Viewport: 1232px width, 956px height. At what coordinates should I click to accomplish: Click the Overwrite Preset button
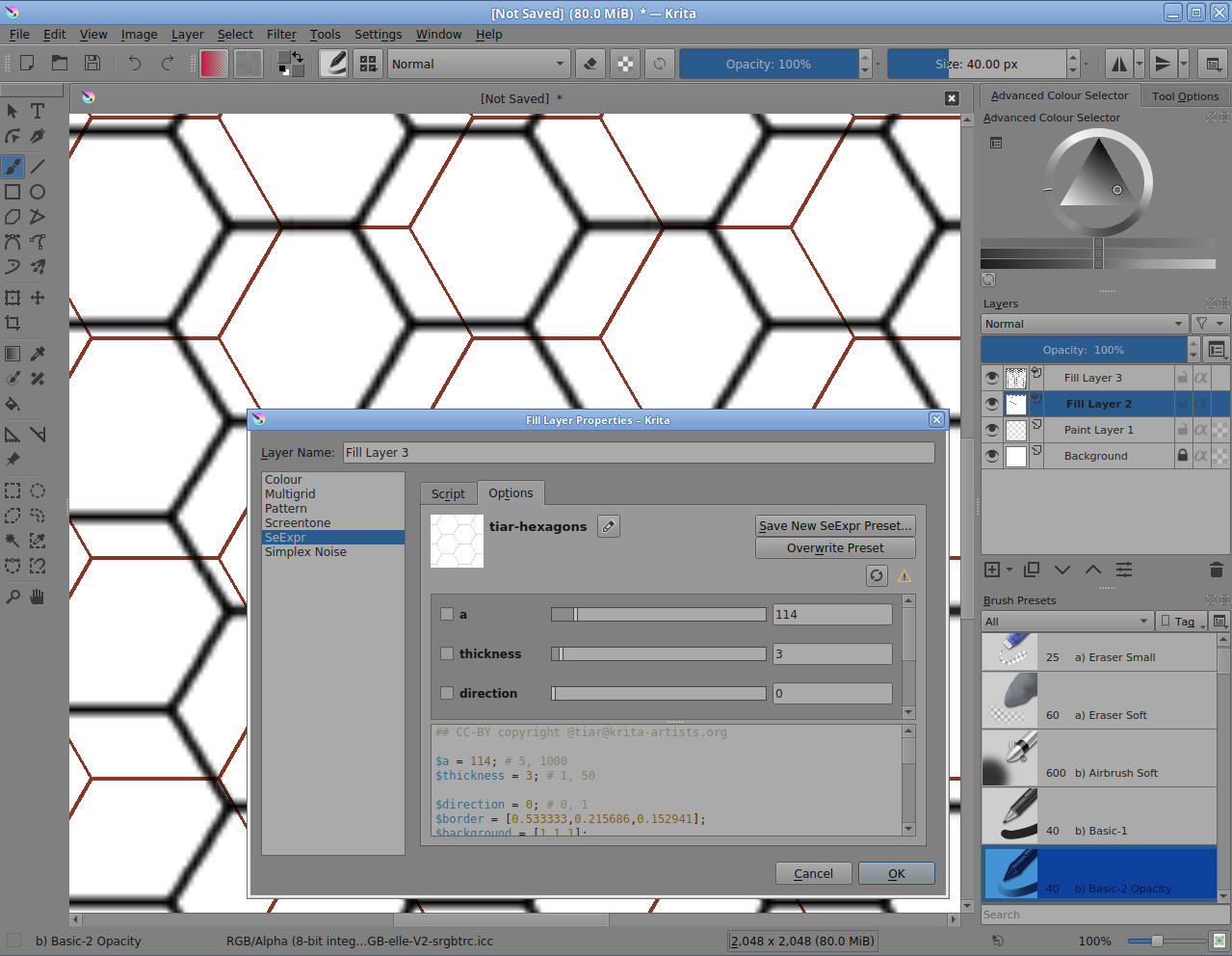834,547
